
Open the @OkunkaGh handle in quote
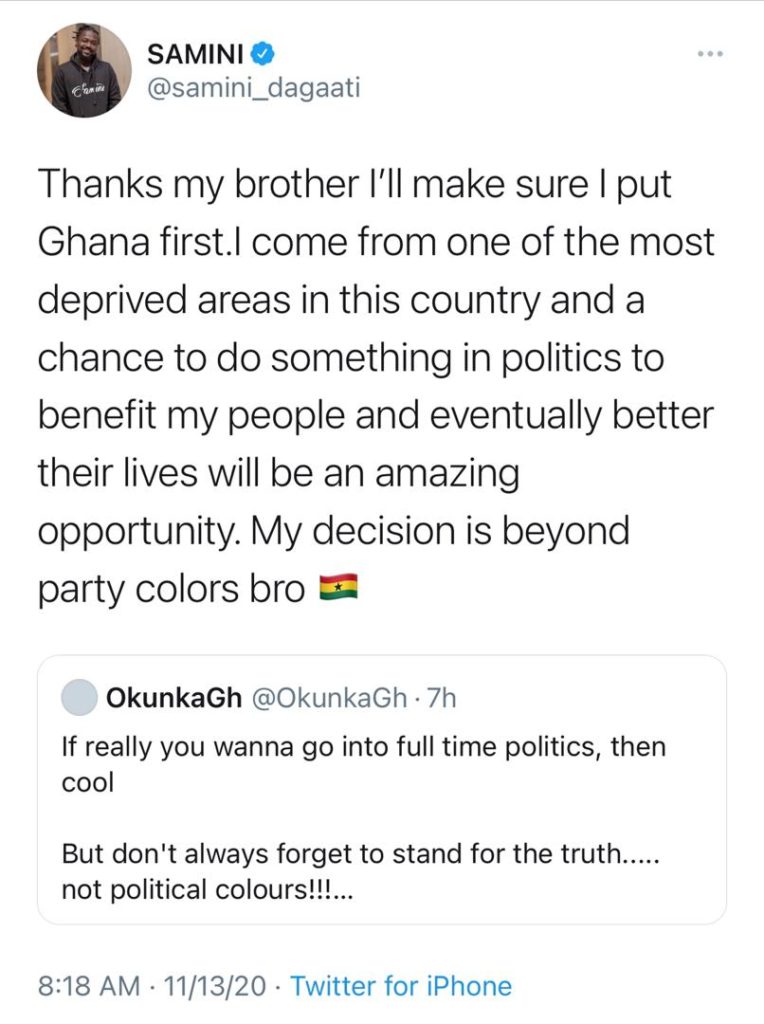pyautogui.click(x=328, y=698)
